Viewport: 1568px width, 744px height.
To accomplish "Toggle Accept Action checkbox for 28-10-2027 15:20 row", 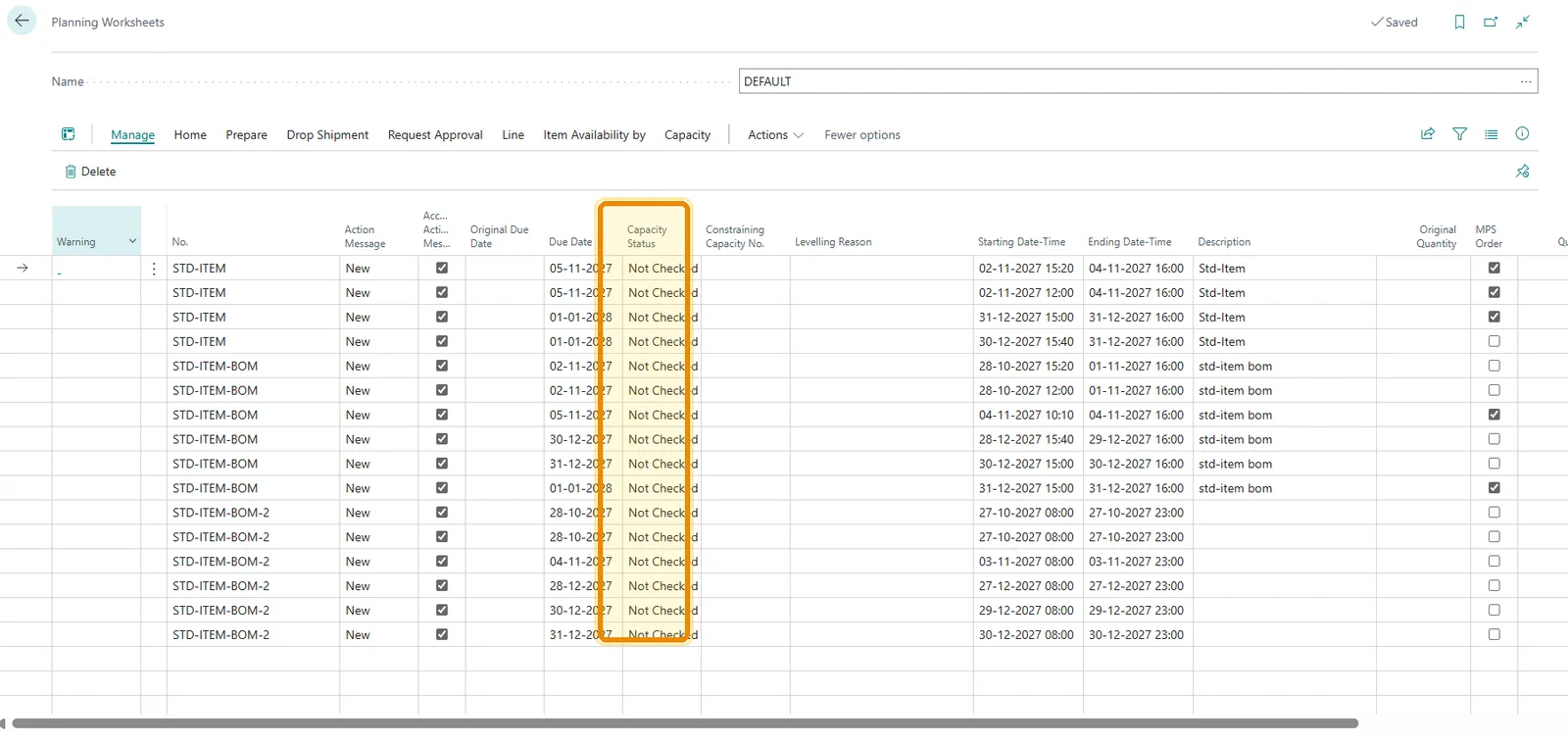I will 442,366.
